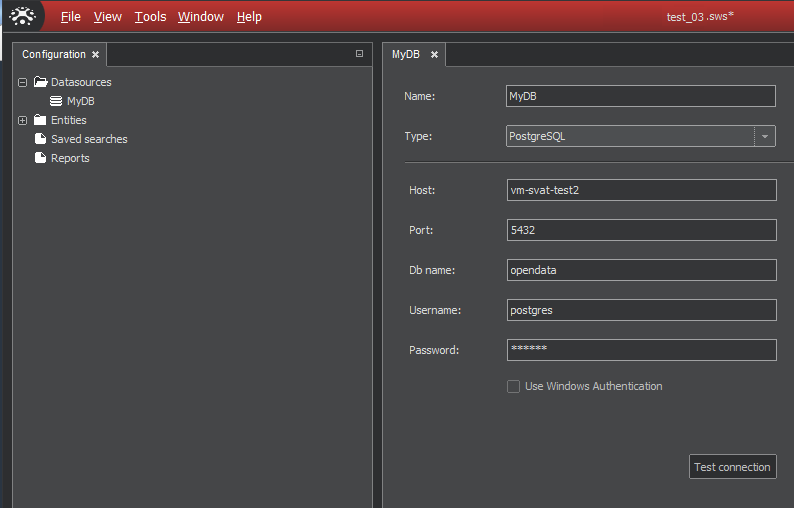794x508 pixels.
Task: Click the Password input field
Action: [641, 350]
